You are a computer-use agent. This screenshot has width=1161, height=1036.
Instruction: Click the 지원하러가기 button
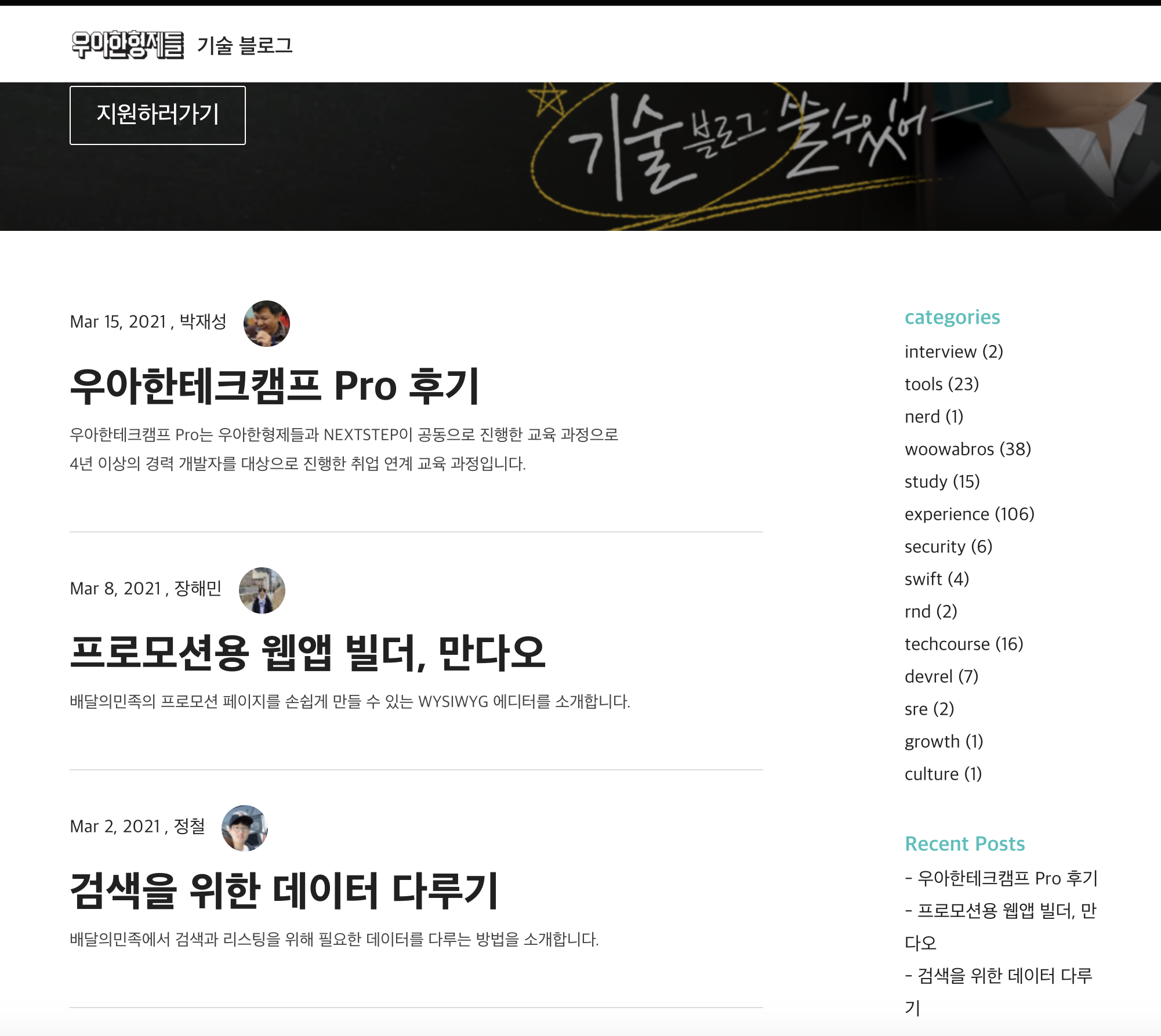tap(158, 115)
